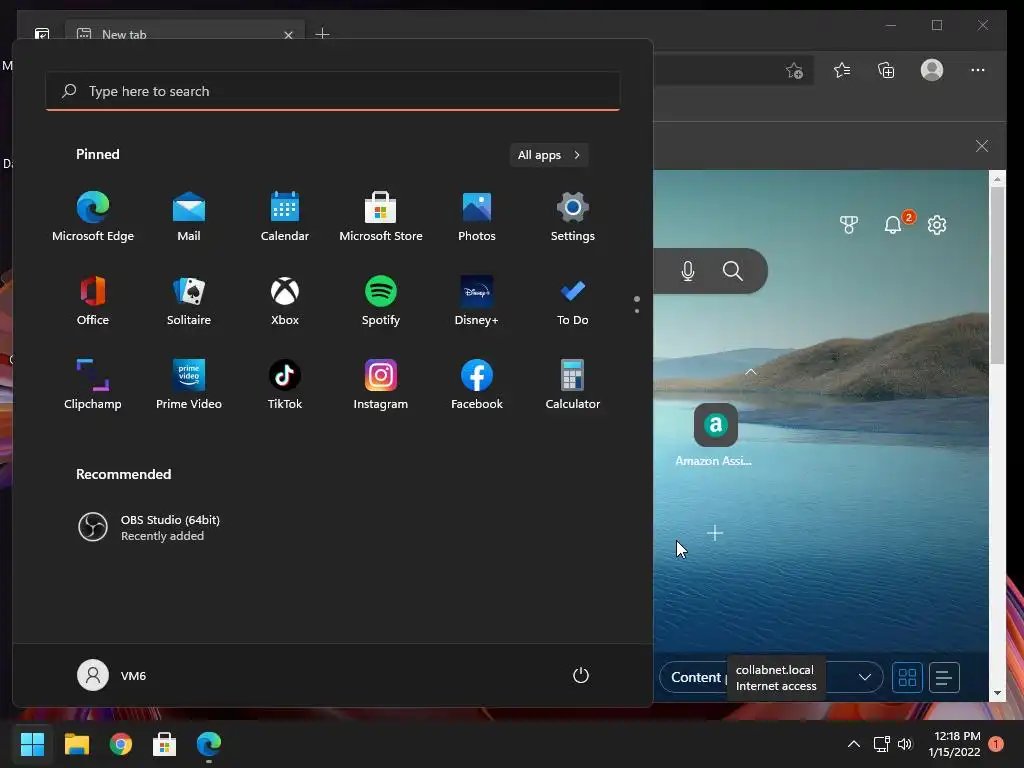1024x768 pixels.
Task: Open network status tray icon
Action: coord(882,744)
